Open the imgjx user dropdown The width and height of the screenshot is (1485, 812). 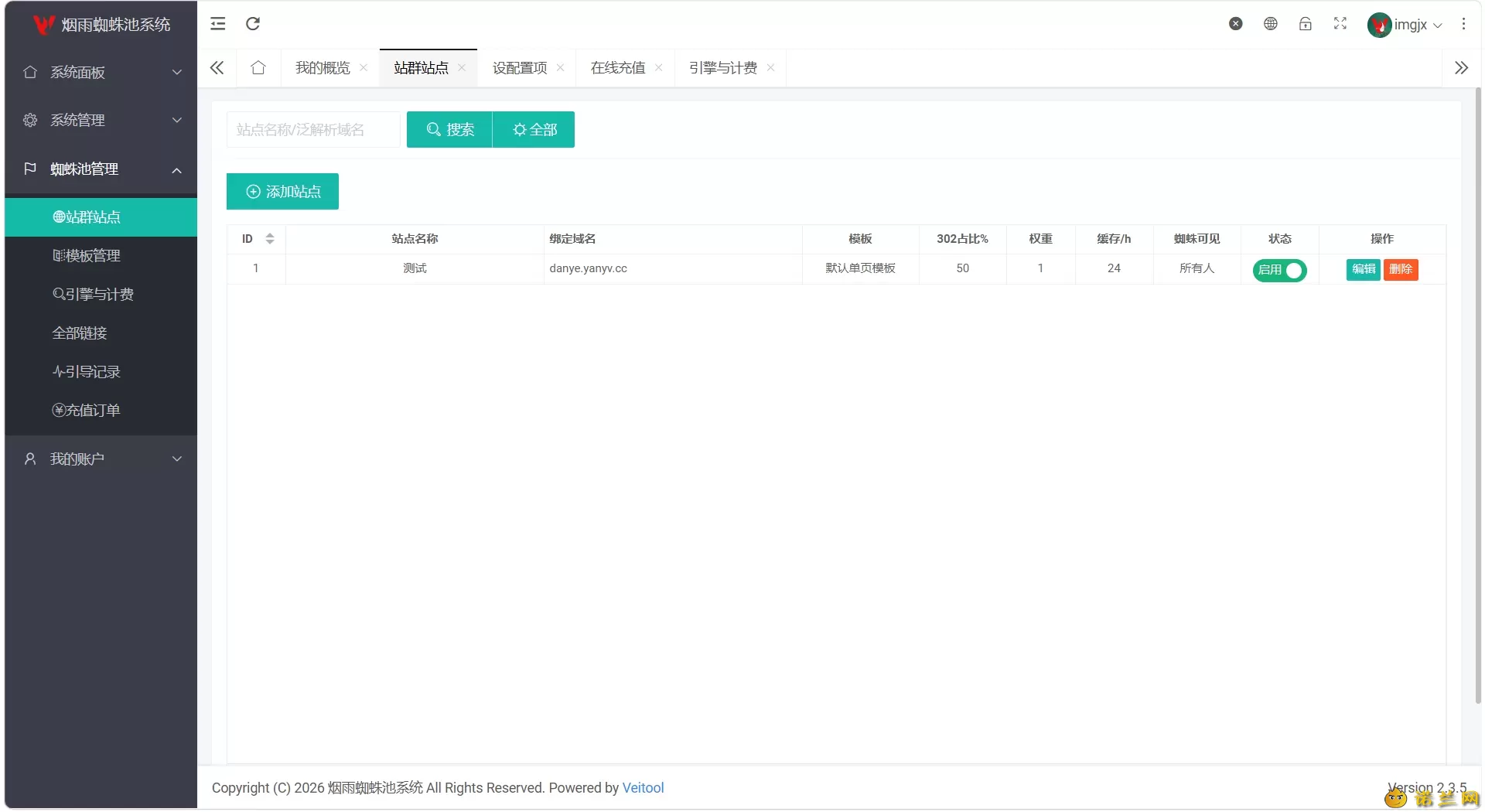(1405, 25)
